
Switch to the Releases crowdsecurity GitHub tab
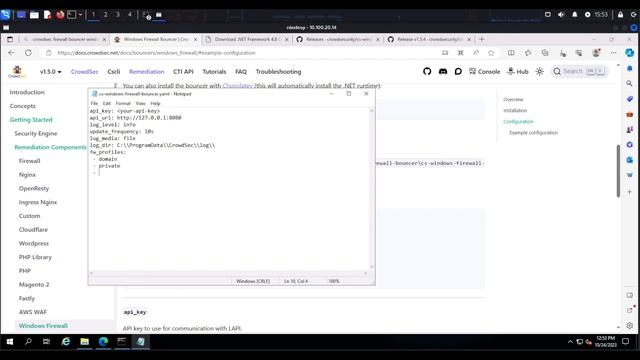[x=338, y=39]
